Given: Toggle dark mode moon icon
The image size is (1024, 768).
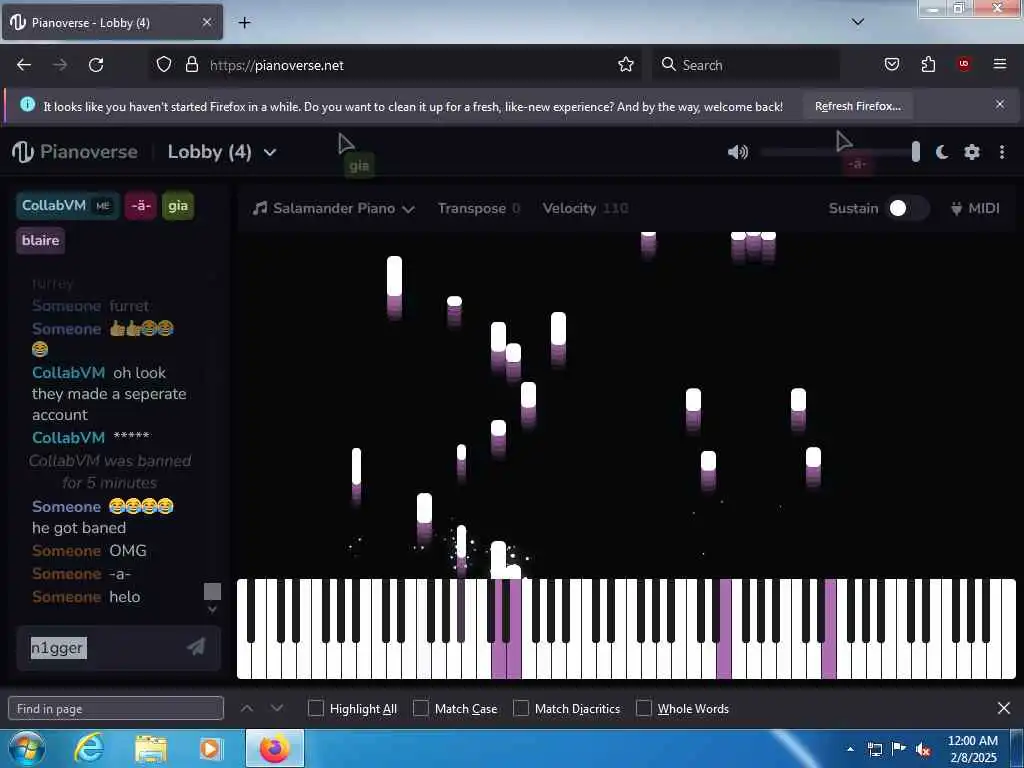Looking at the screenshot, I should tap(942, 152).
